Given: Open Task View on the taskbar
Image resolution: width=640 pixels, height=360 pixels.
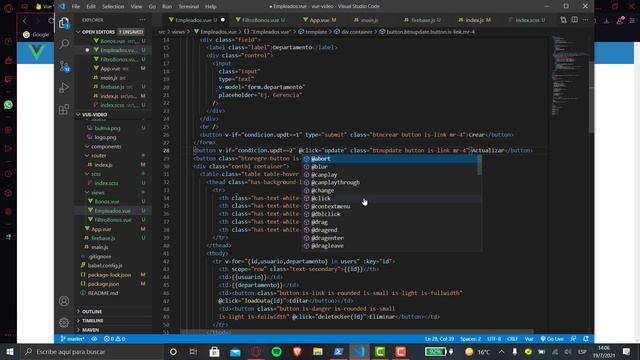Looking at the screenshot, I should click(x=193, y=351).
